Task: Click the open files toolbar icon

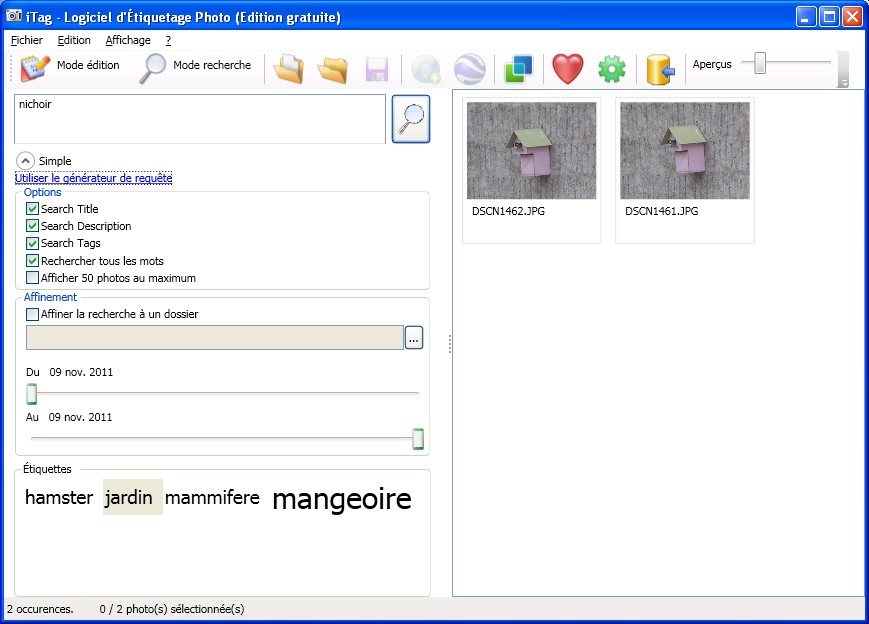Action: point(289,69)
